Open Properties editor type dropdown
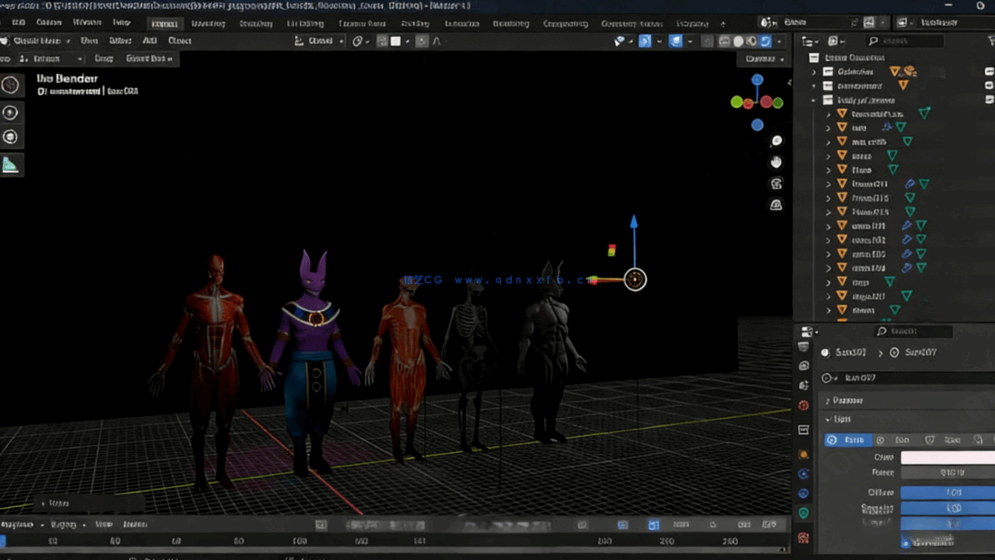Viewport: 995px width, 560px height. (x=809, y=331)
